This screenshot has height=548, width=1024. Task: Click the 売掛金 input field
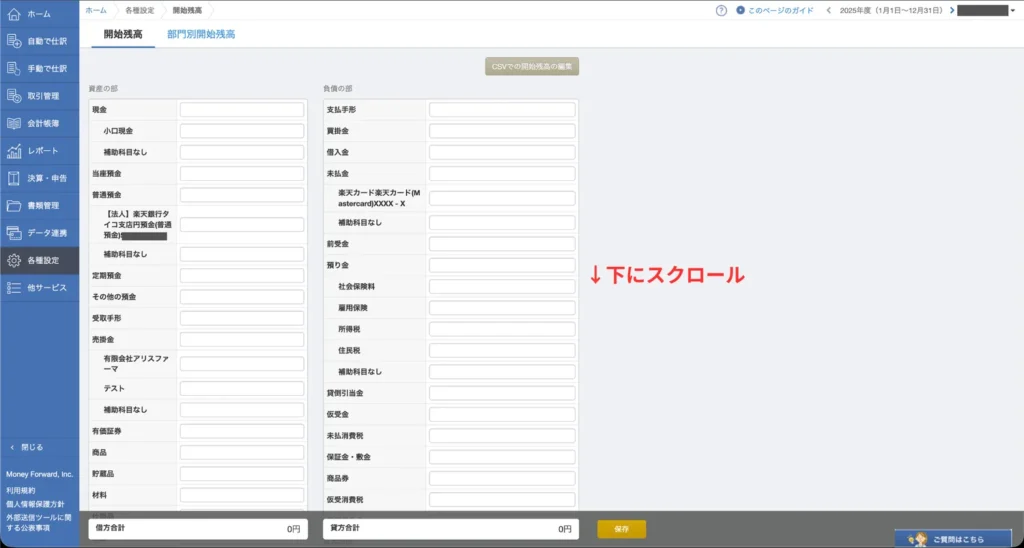click(x=242, y=340)
